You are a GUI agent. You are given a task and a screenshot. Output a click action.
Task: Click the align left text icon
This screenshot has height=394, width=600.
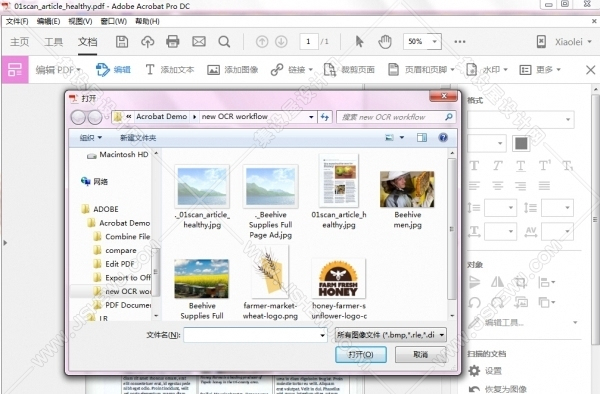[x=474, y=186]
